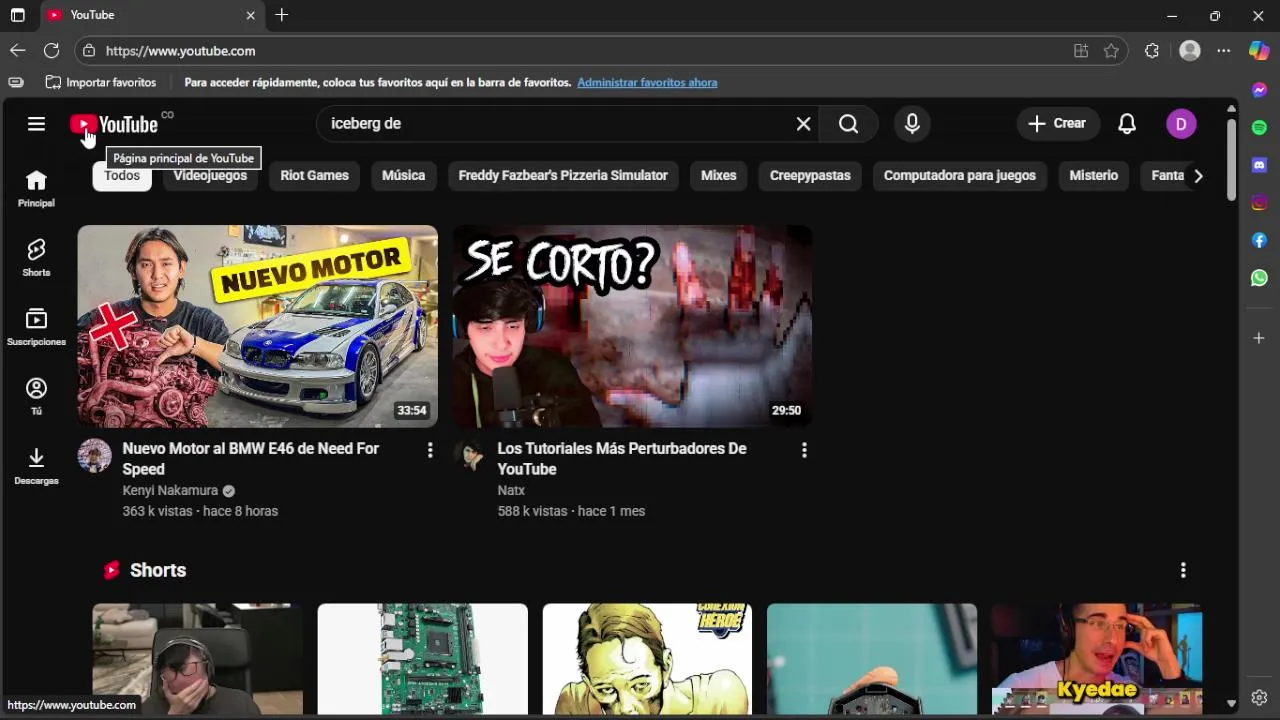Click Importar favoritos in favorites bar
Screen dimensions: 1280x720
(101, 83)
